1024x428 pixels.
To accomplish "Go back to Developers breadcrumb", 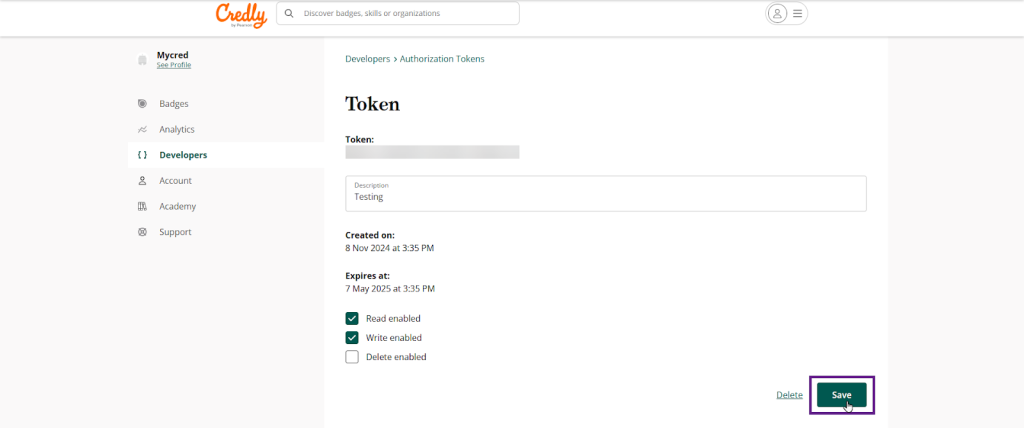I will [367, 59].
